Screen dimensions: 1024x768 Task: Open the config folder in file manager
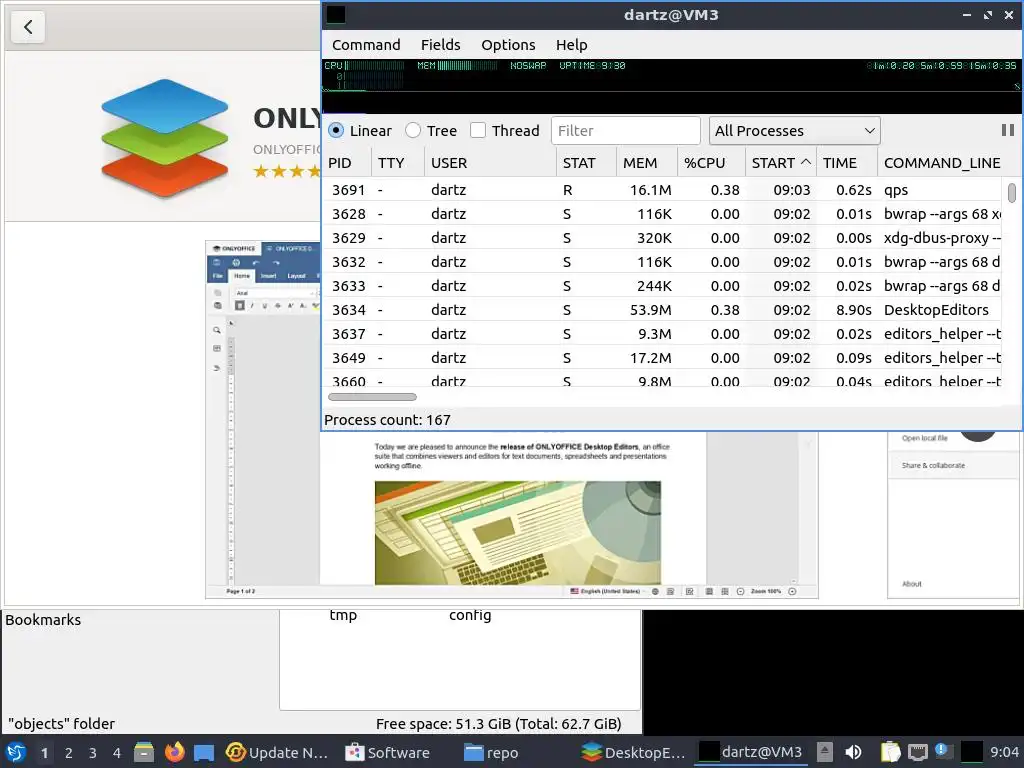tap(470, 615)
